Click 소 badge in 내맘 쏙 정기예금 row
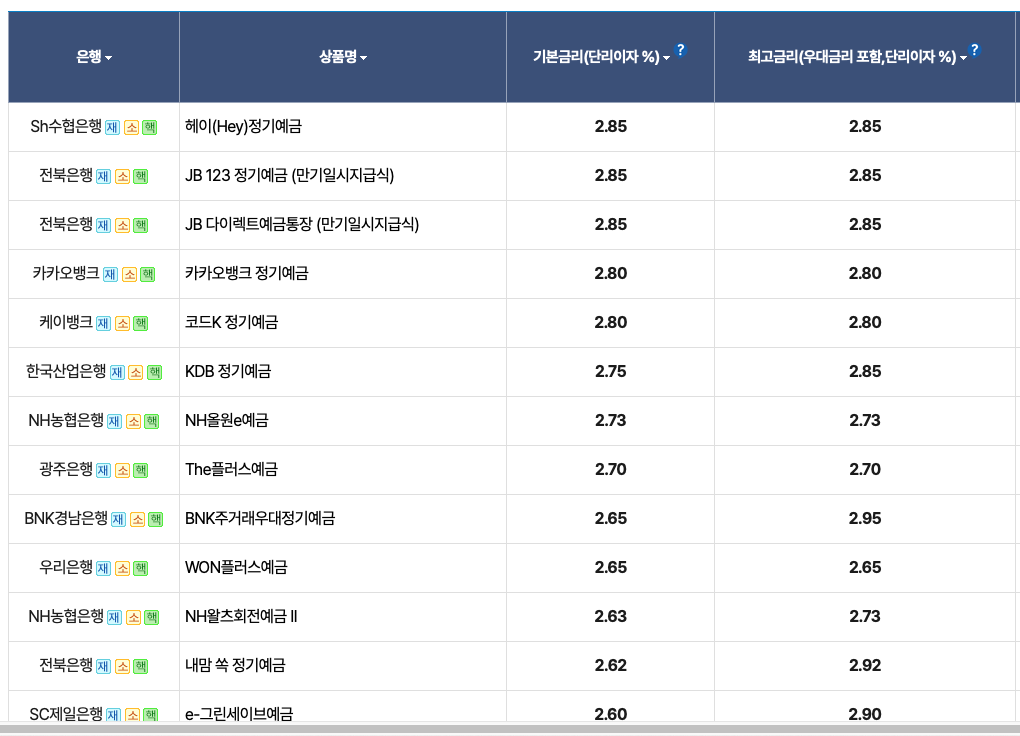The height and width of the screenshot is (736, 1020). tap(122, 666)
